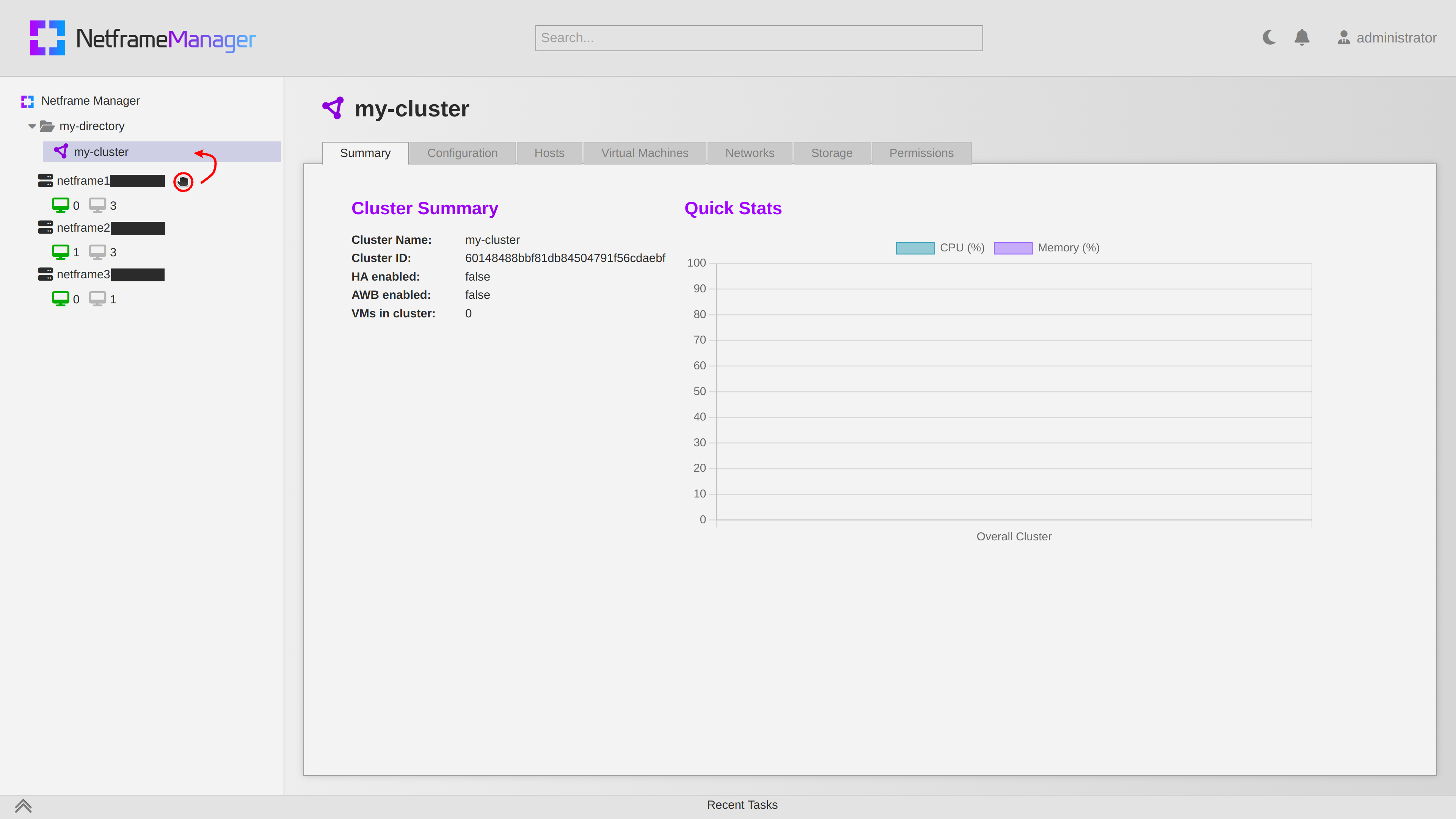The width and height of the screenshot is (1456, 819).
Task: Click the Cluster Summary heading
Action: [x=425, y=208]
